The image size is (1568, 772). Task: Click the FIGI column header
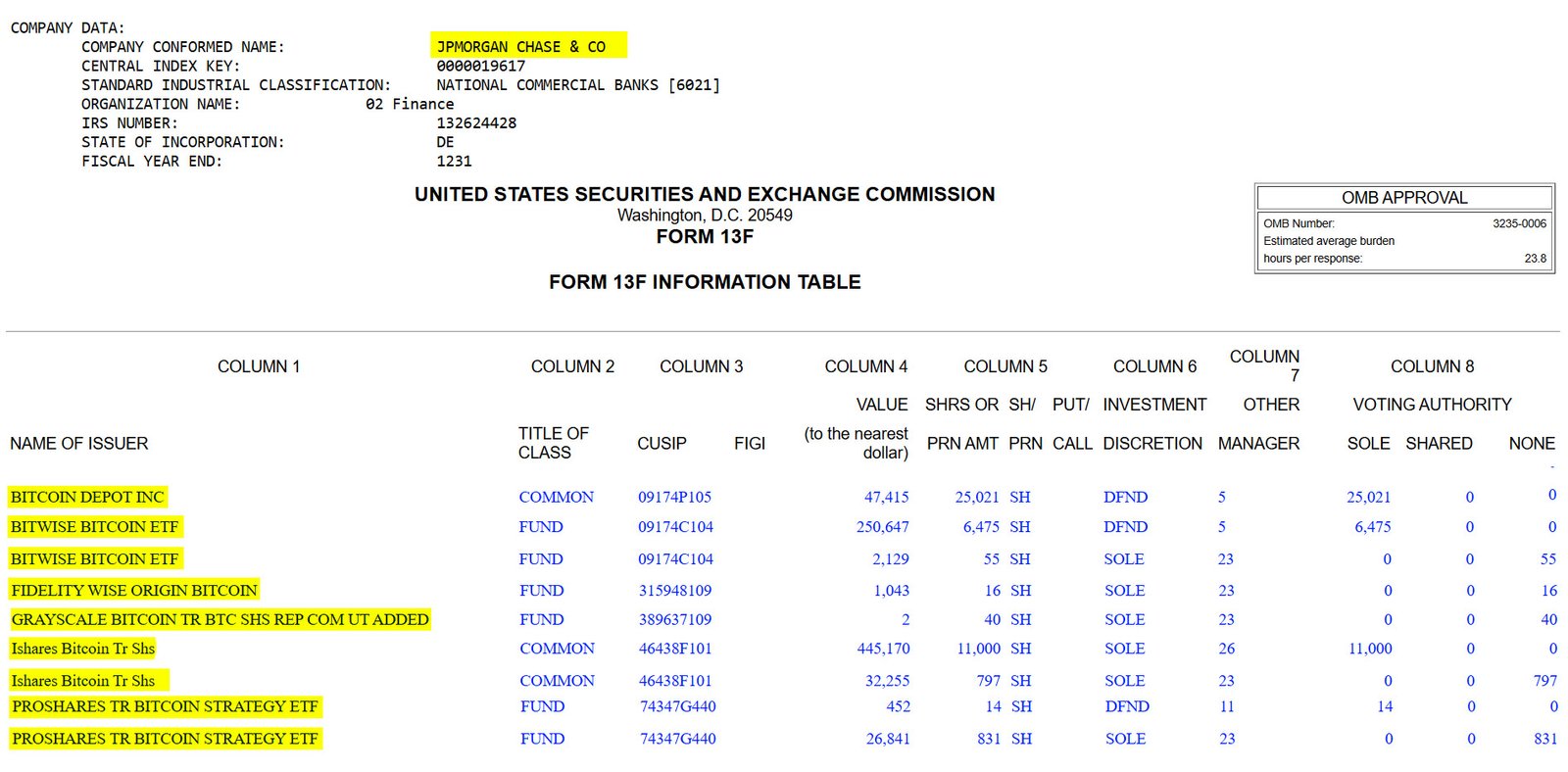750,443
